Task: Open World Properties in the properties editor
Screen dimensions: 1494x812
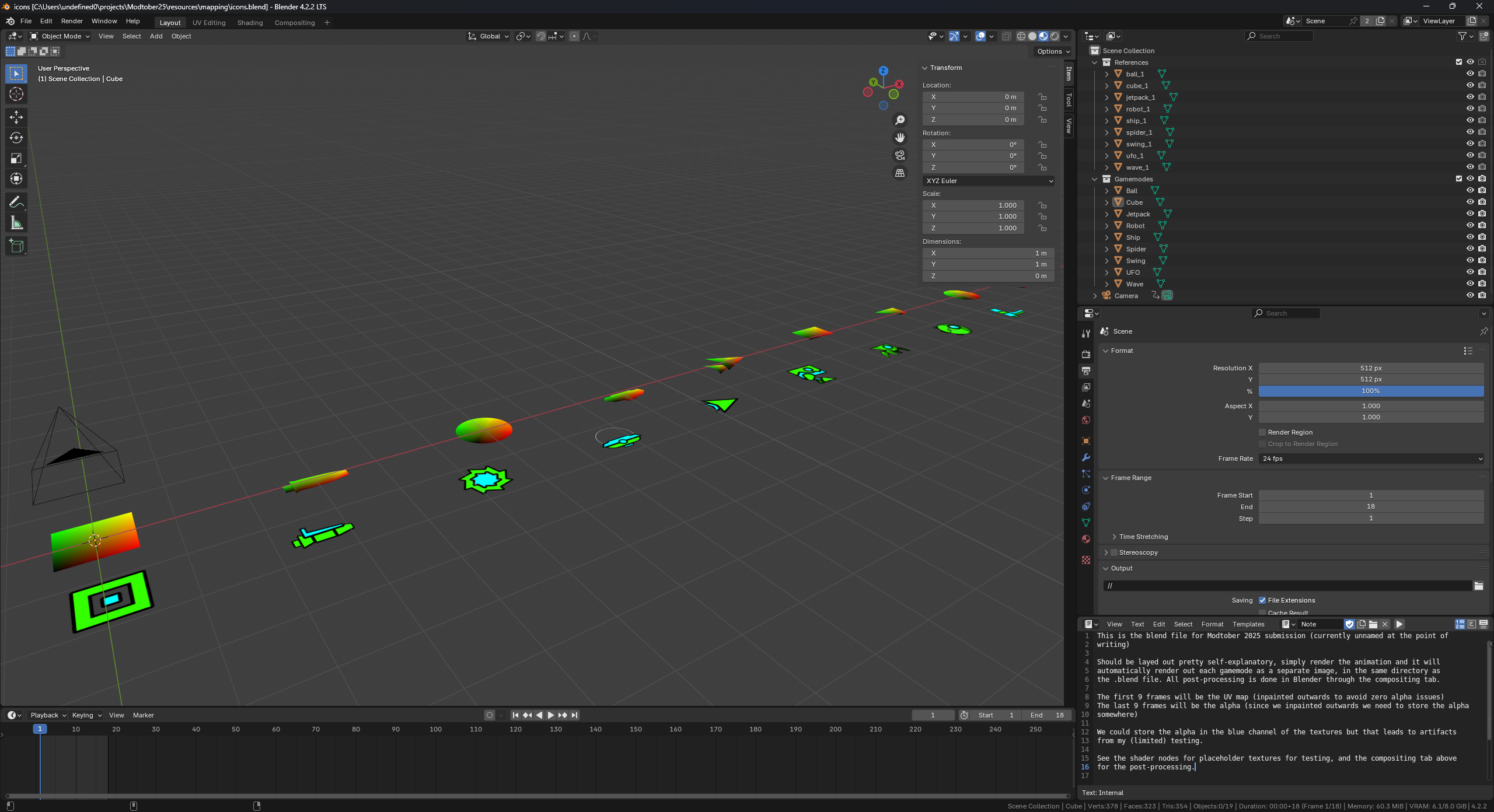Action: coord(1085,419)
